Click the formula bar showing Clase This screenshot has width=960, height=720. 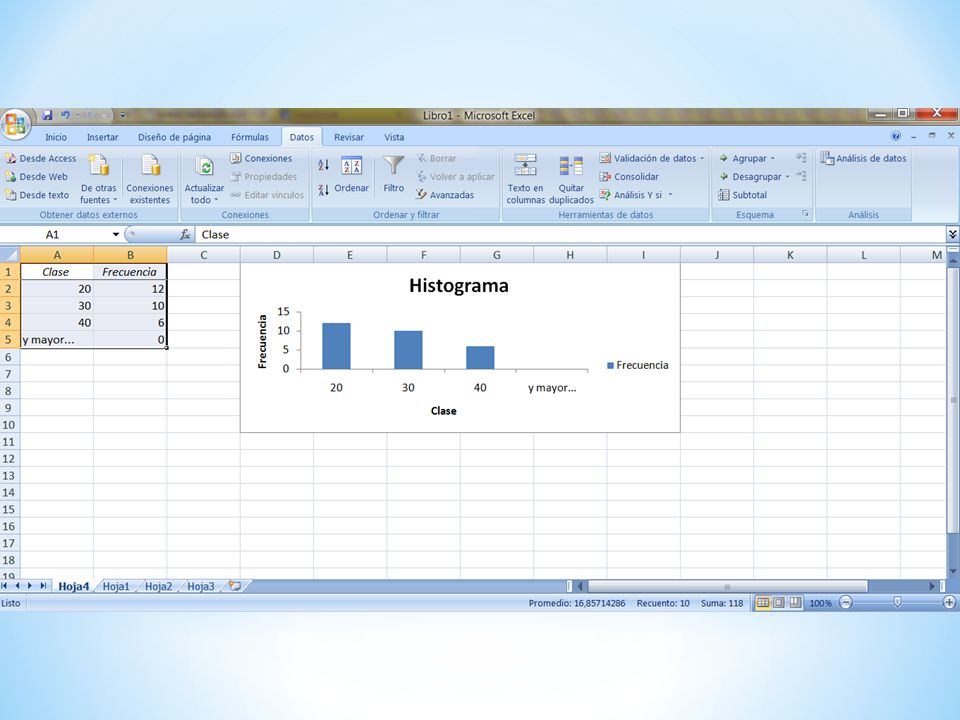569,234
